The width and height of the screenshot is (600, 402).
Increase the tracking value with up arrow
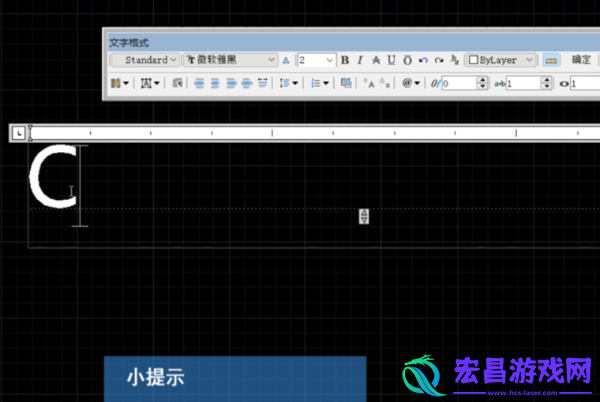coord(547,80)
